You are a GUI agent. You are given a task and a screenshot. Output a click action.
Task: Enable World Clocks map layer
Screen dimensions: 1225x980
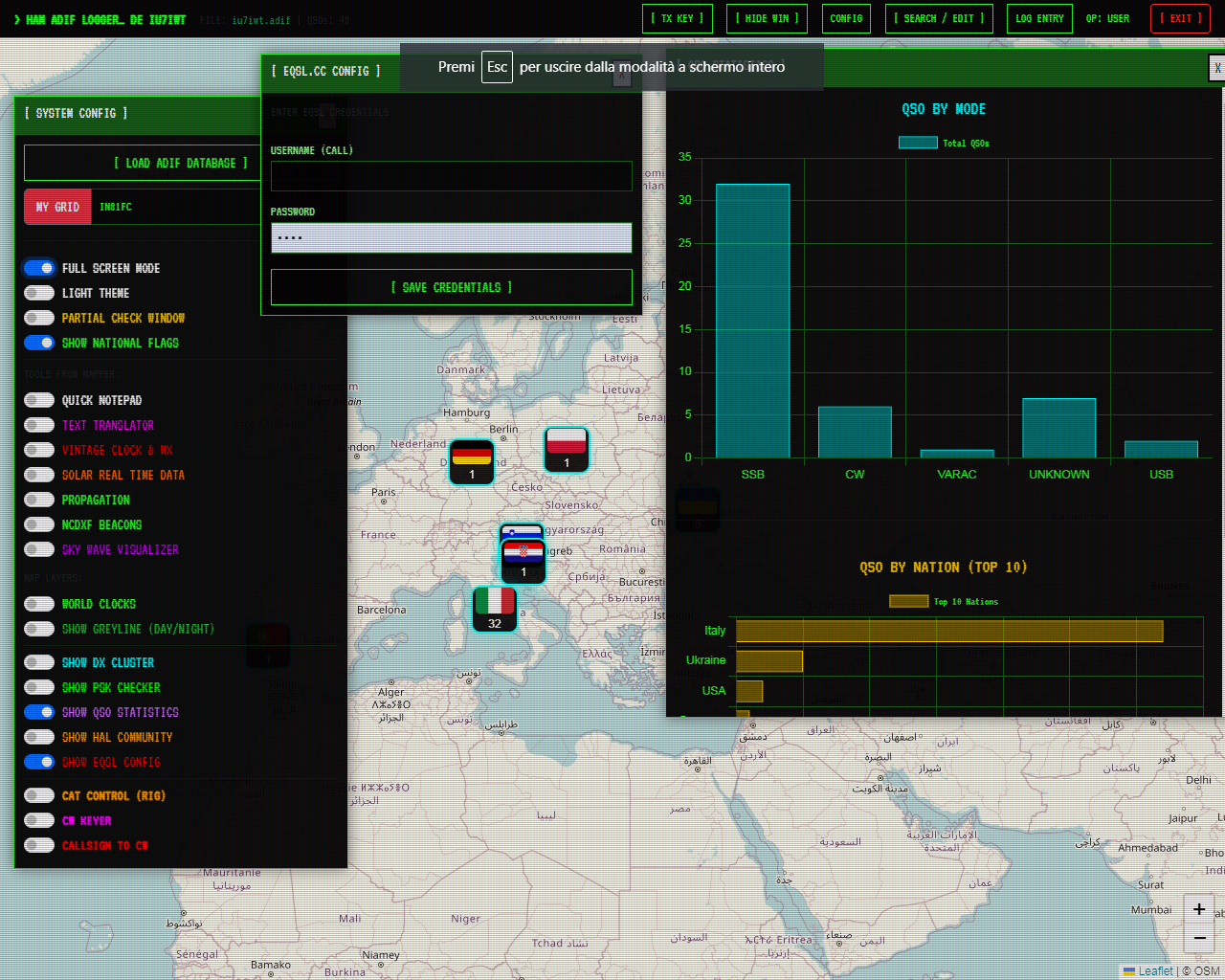click(39, 604)
